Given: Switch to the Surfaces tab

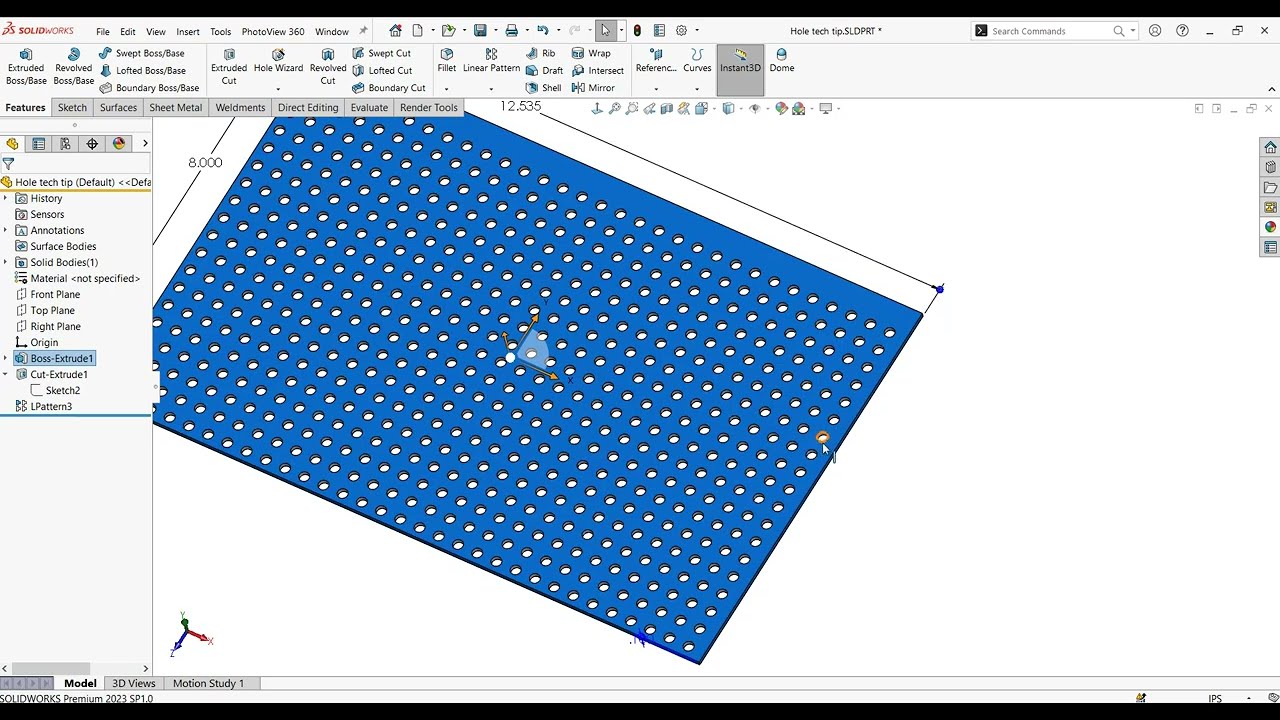Looking at the screenshot, I should click(x=118, y=108).
